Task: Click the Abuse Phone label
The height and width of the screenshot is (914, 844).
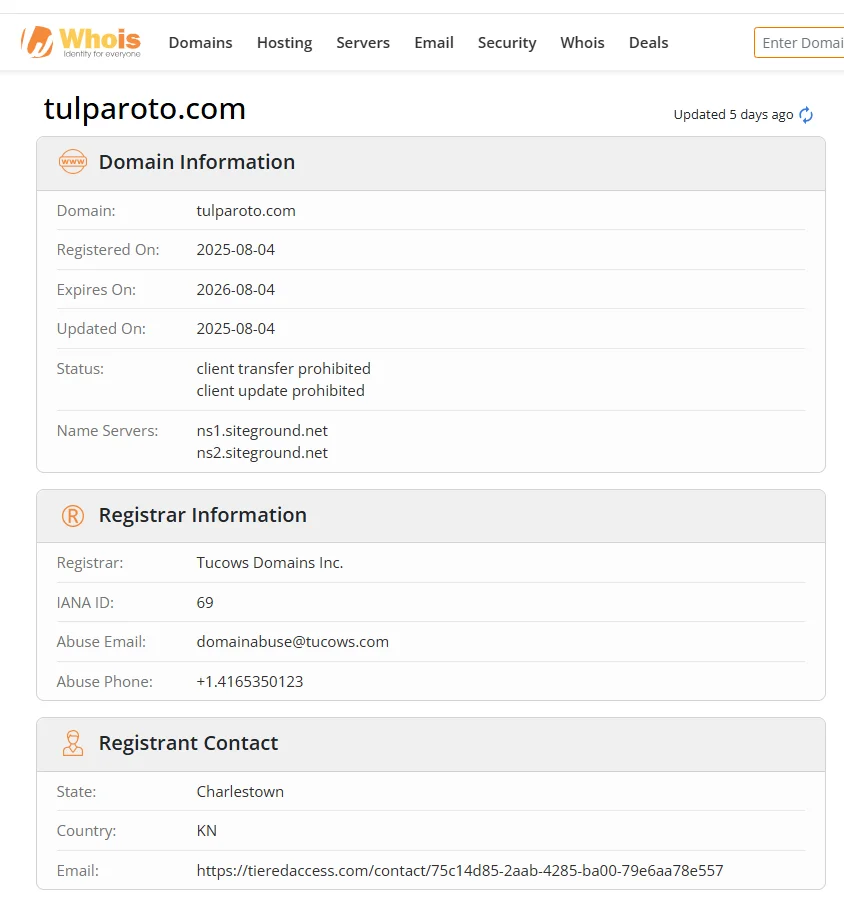Action: (x=105, y=681)
